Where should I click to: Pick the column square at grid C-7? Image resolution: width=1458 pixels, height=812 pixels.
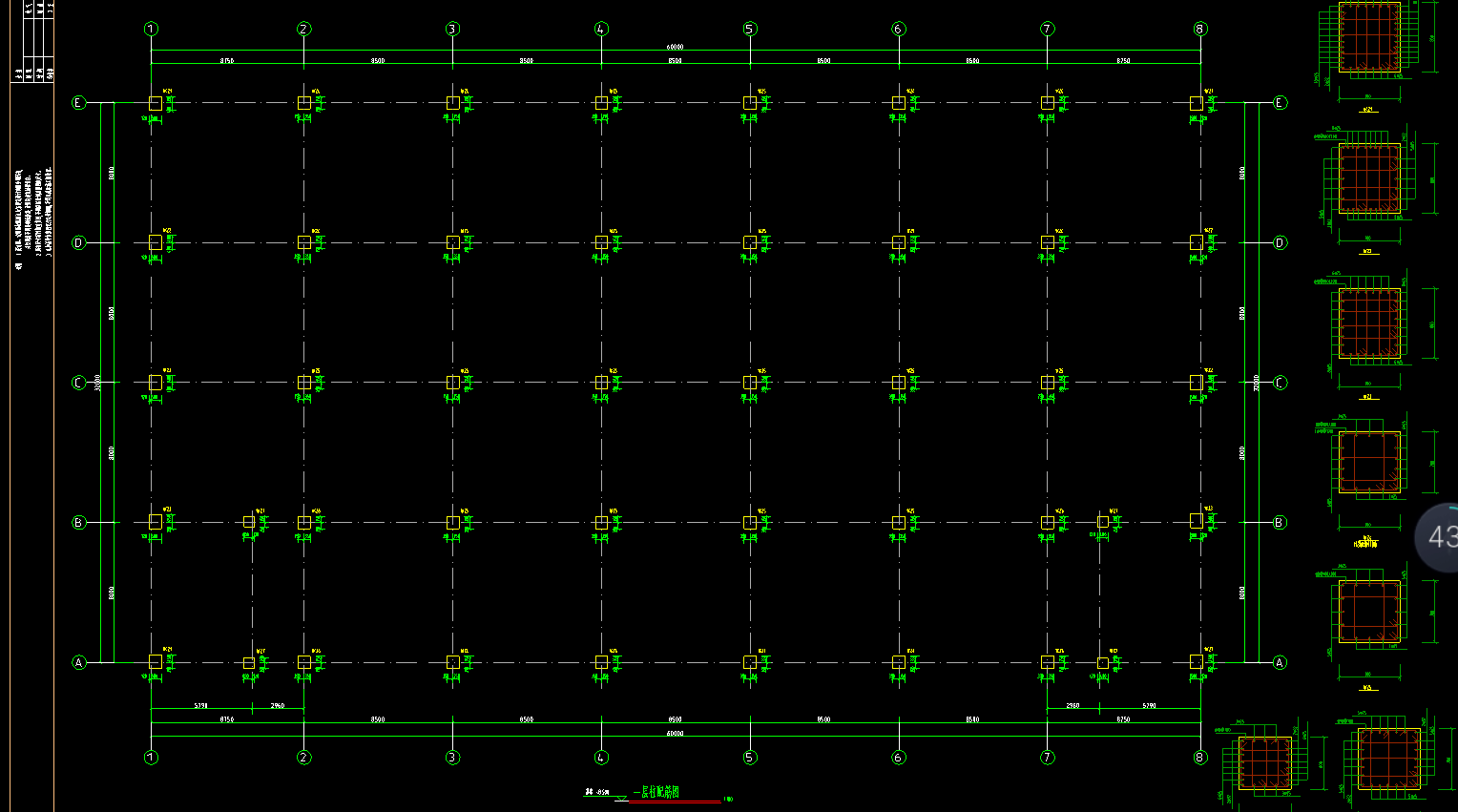1048,383
